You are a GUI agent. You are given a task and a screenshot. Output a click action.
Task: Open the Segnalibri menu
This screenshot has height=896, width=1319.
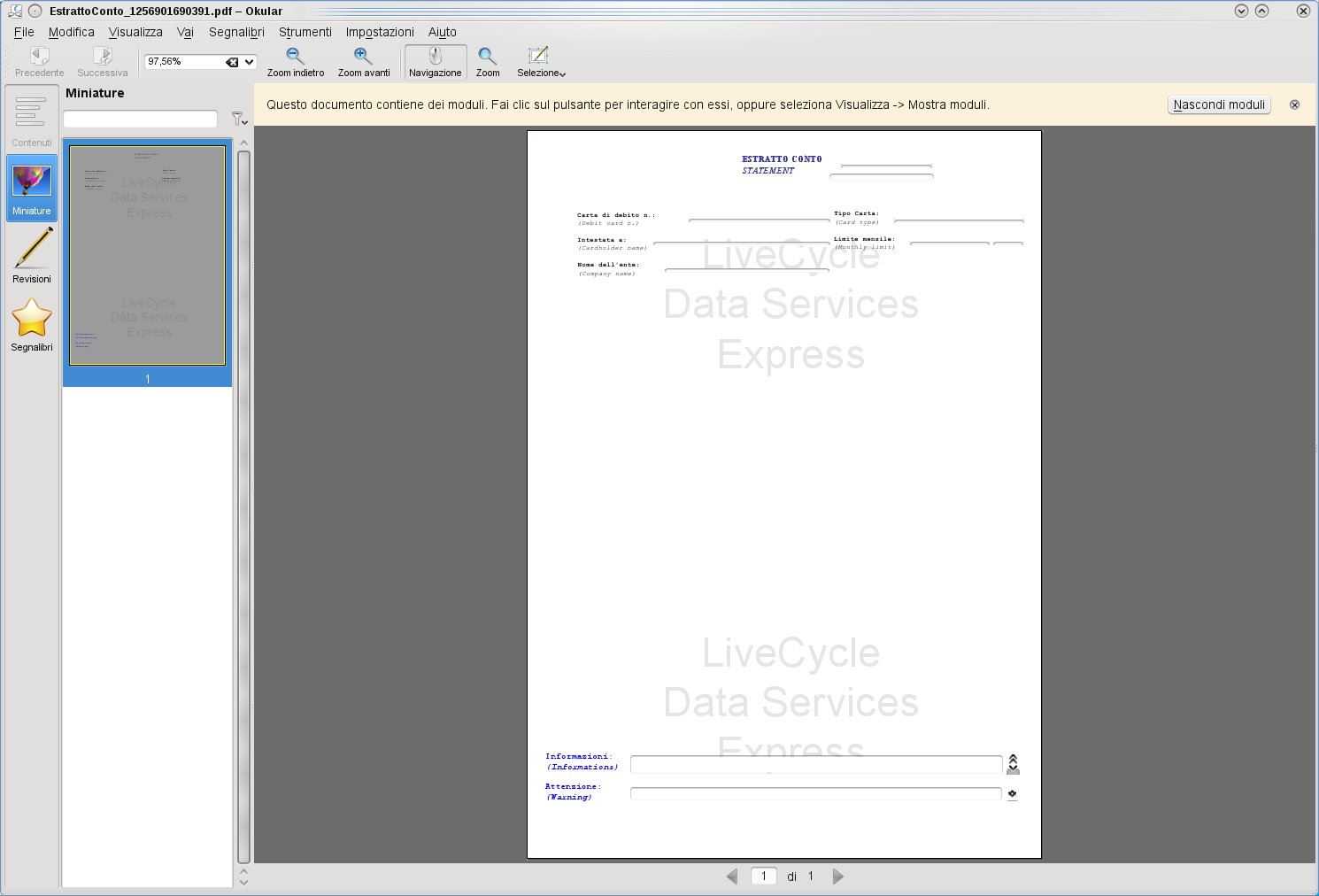coord(236,32)
